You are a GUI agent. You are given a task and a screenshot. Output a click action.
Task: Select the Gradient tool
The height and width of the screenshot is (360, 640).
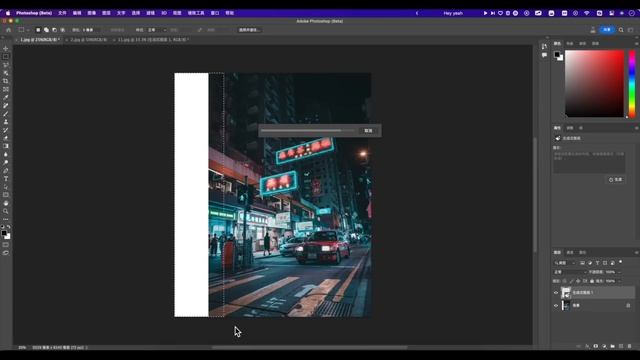(x=6, y=146)
